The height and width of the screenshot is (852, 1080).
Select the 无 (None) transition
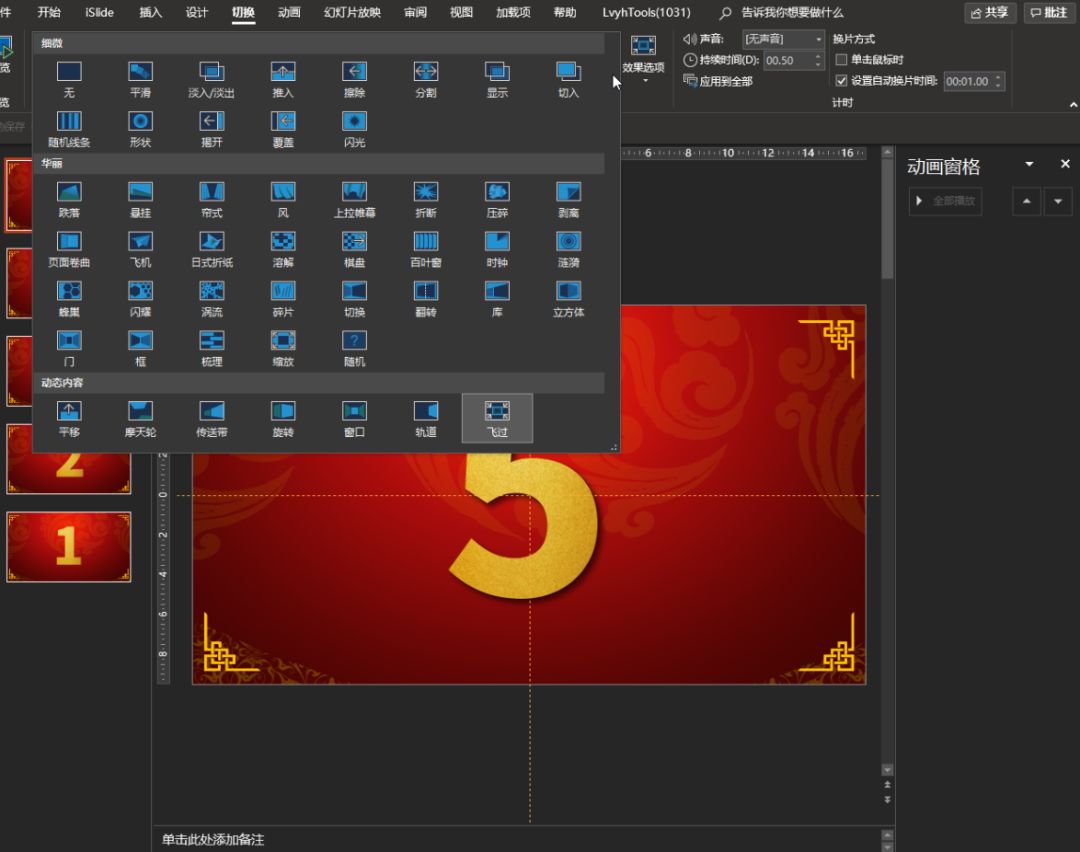(x=69, y=79)
